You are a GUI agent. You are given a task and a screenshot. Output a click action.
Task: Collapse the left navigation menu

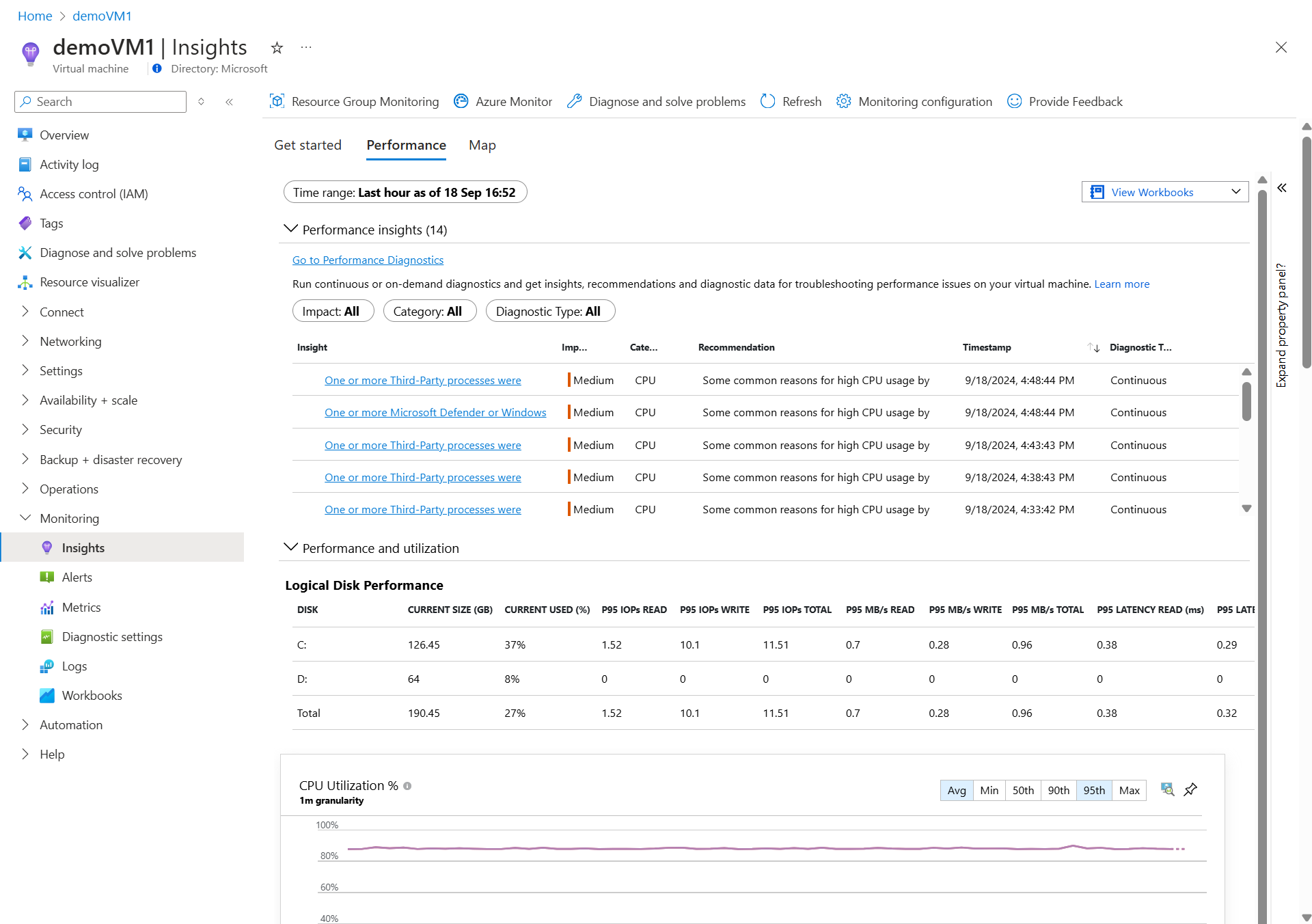(230, 102)
